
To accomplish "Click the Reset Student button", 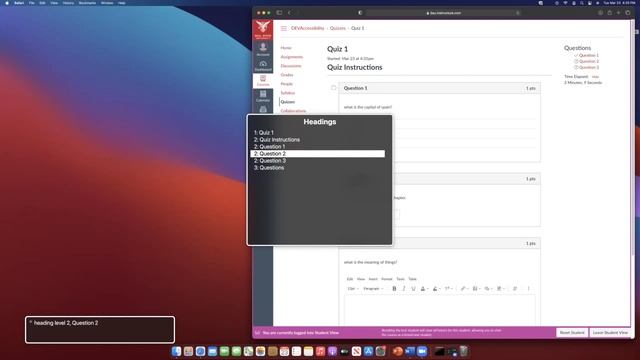I will 572,333.
